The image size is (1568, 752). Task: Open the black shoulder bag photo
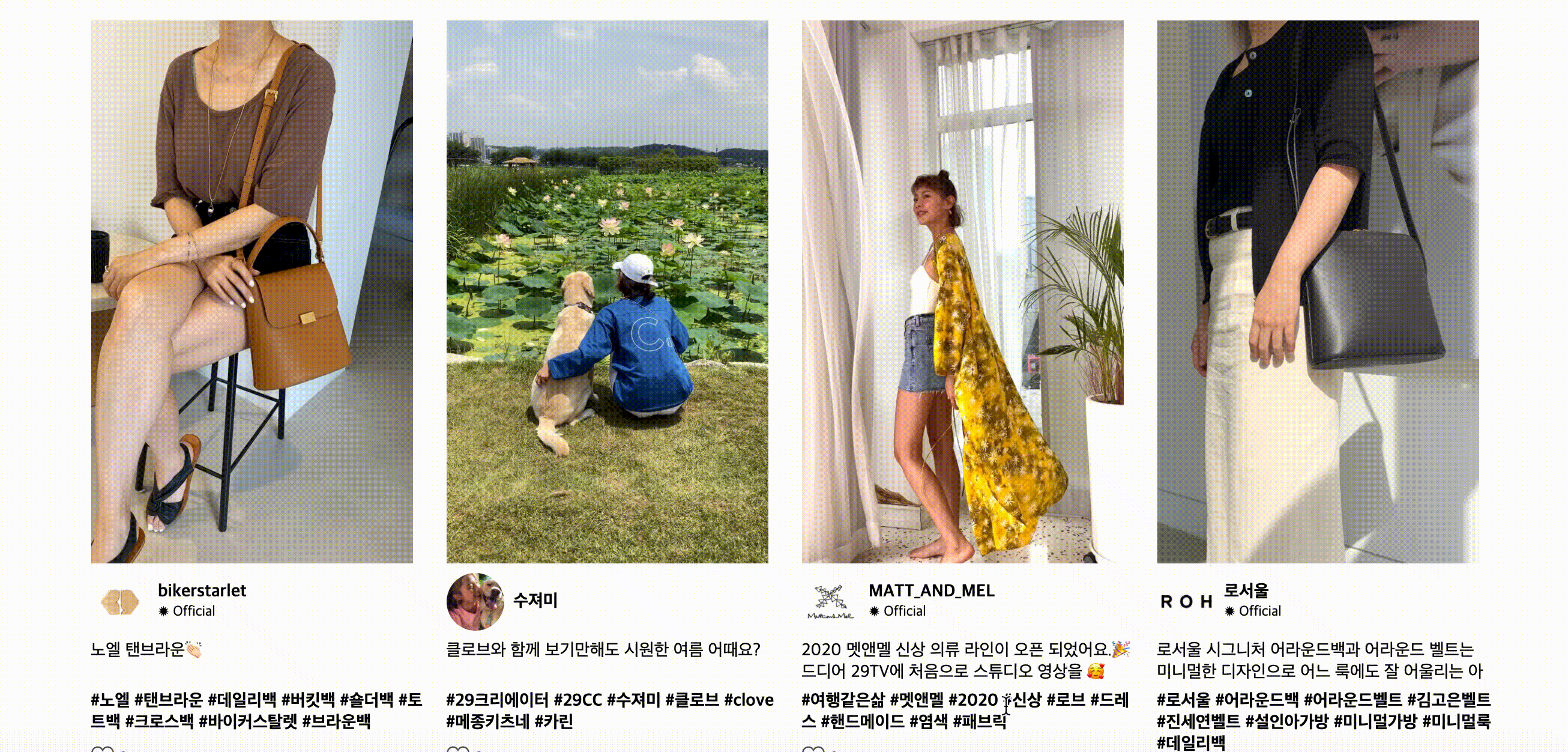pos(1318,292)
